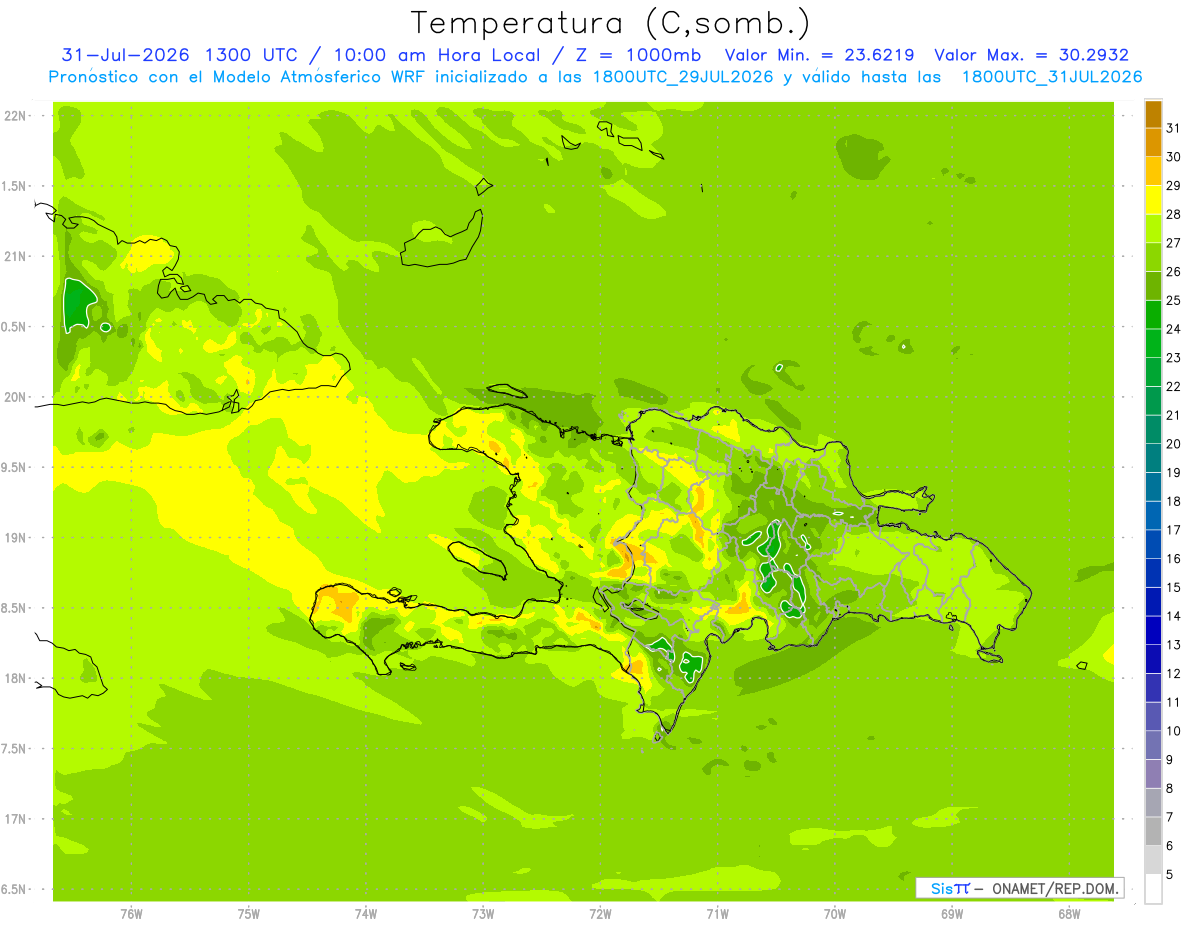
Task: Click the legend value '25'
Action: [x=1173, y=300]
